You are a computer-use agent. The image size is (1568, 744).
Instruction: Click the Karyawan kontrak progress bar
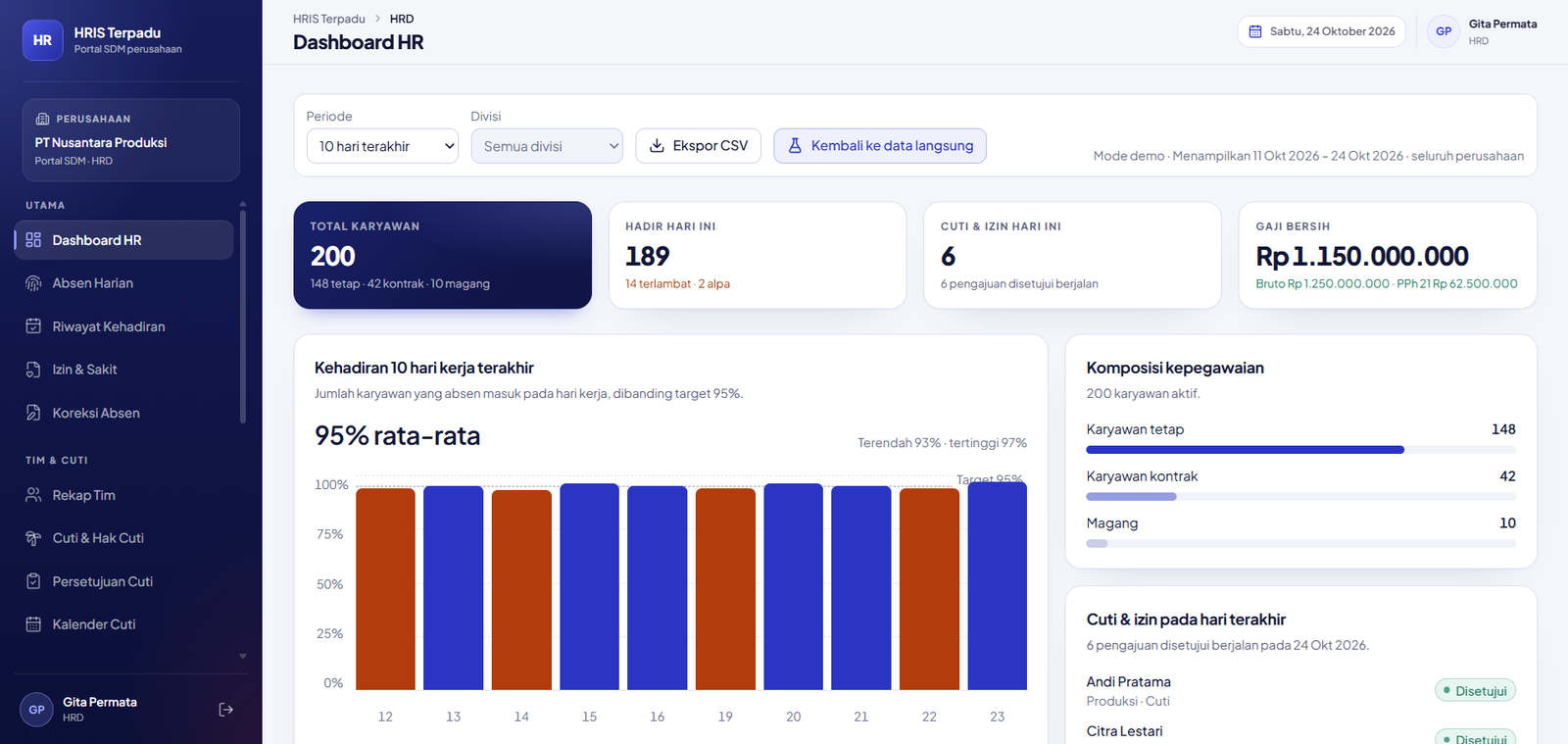click(x=1300, y=497)
